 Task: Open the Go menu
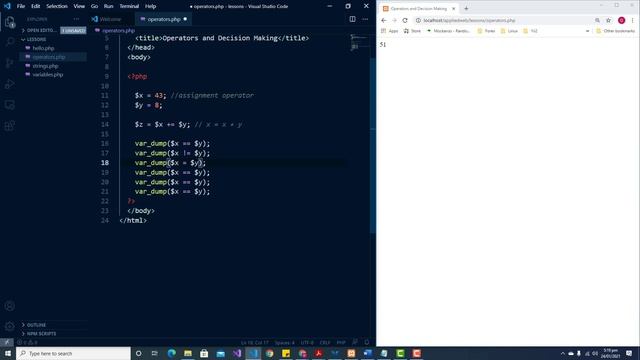(x=94, y=6)
